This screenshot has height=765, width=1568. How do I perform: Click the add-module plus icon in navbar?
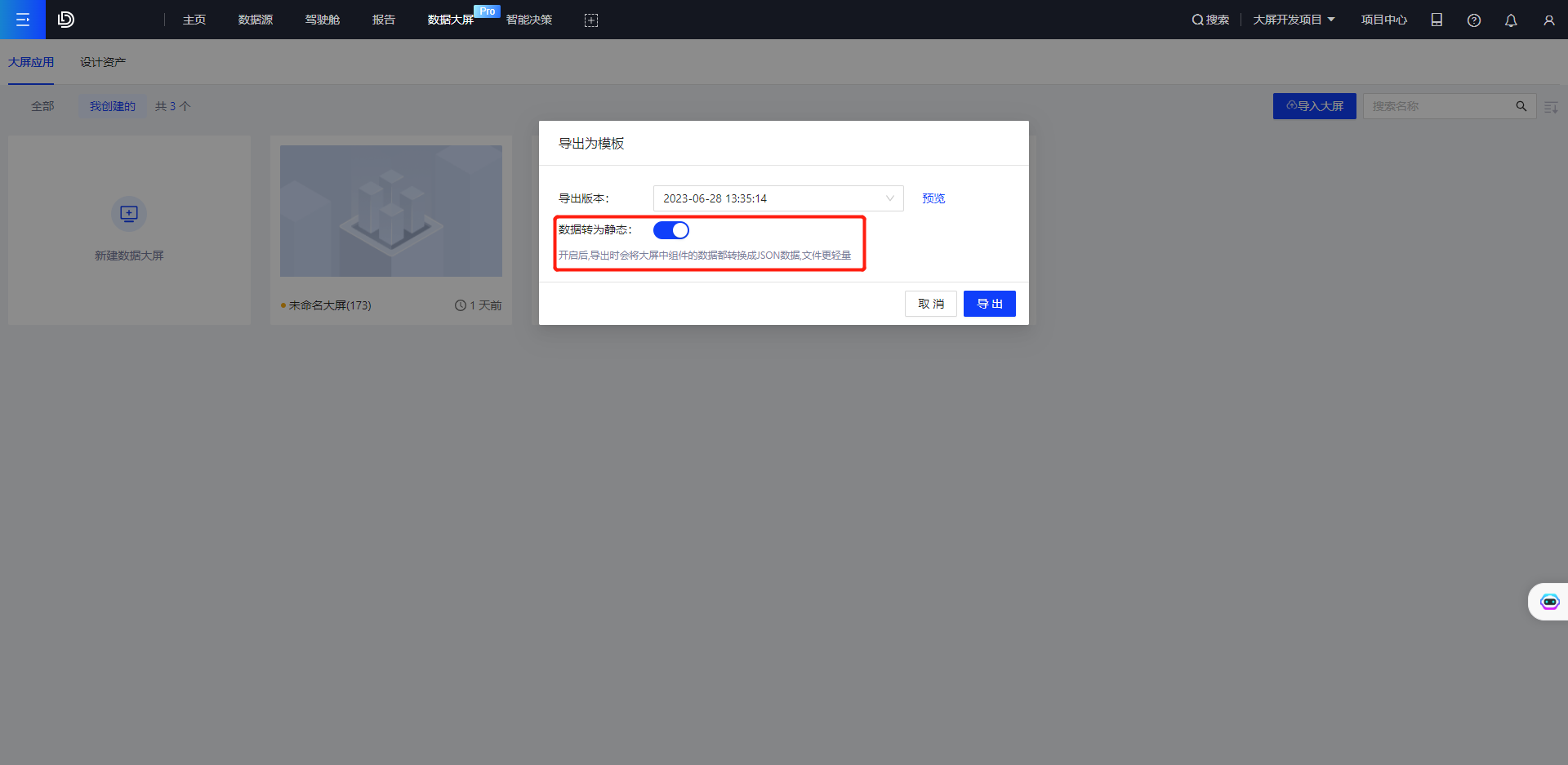pyautogui.click(x=591, y=20)
